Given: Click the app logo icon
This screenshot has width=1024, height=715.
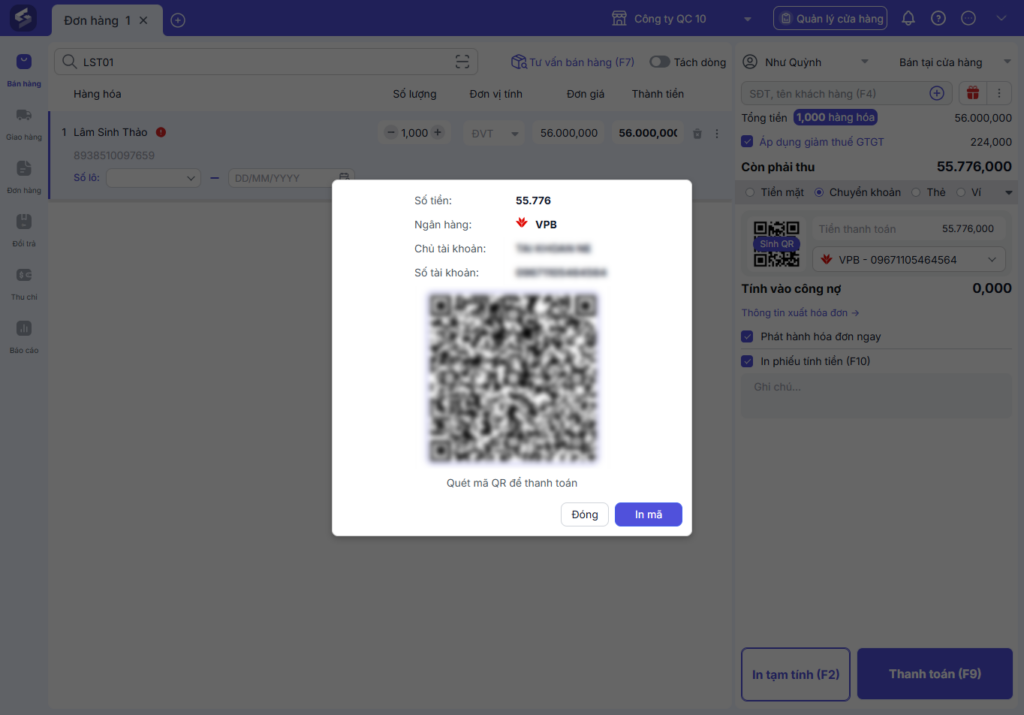Looking at the screenshot, I should click(24, 18).
